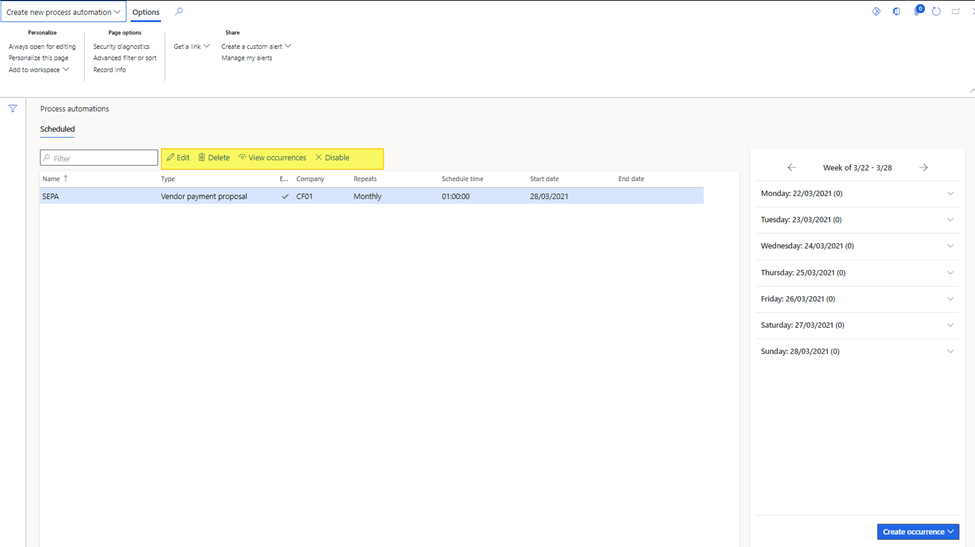The image size is (975, 547).
Task: Select the Scheduled tab
Action: click(57, 129)
